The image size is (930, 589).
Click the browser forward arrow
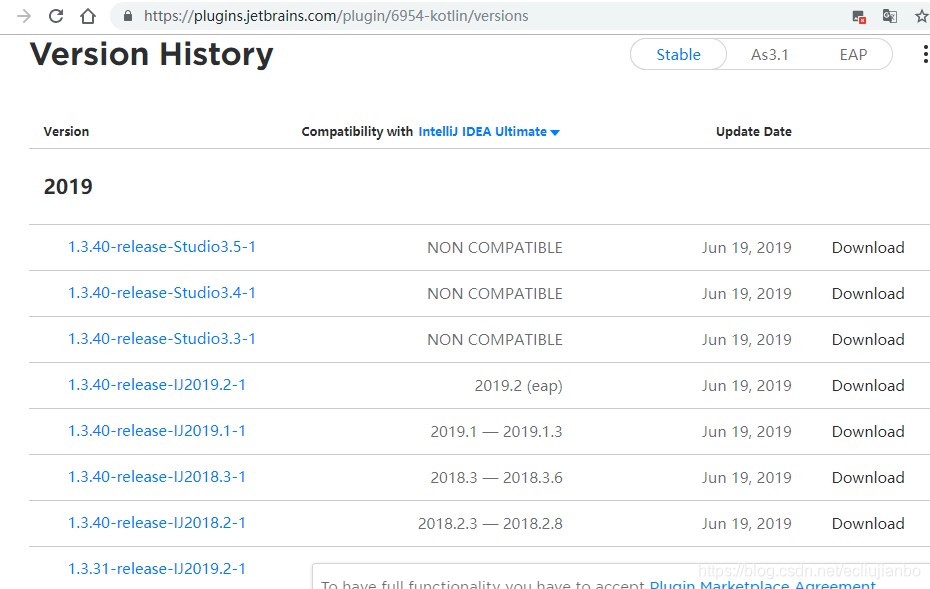[23, 16]
